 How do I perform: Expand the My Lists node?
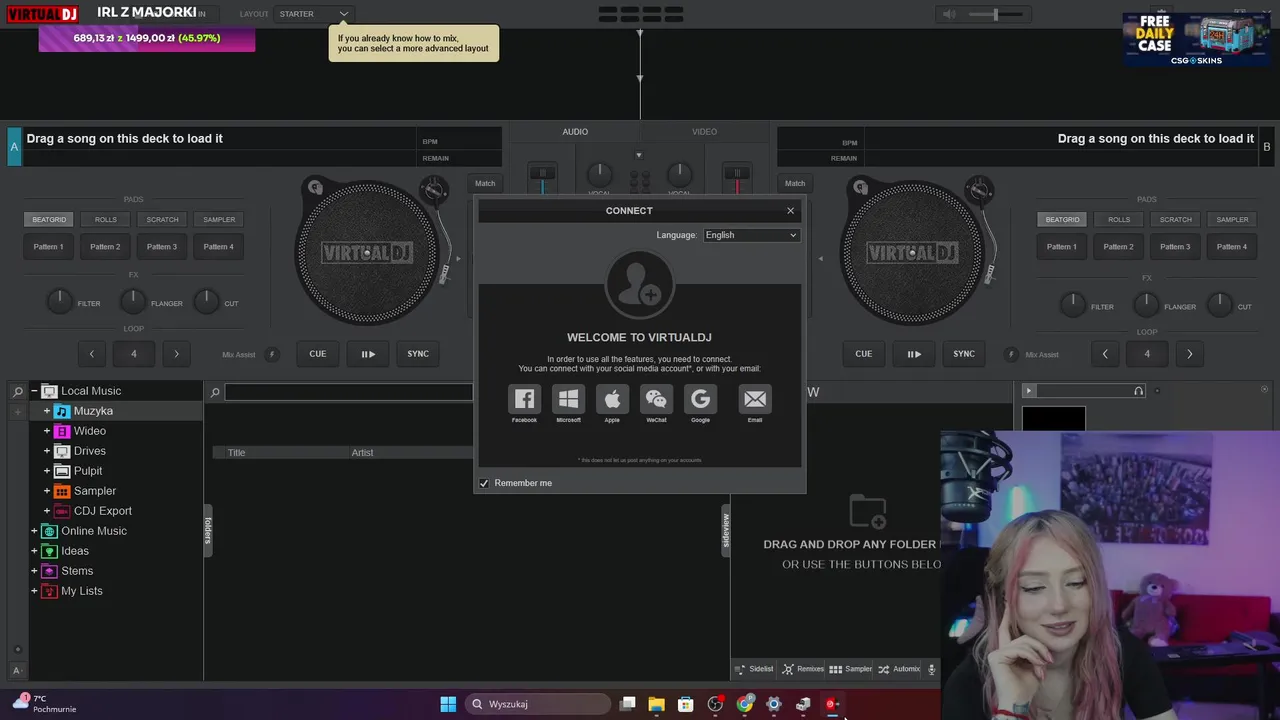coord(34,591)
